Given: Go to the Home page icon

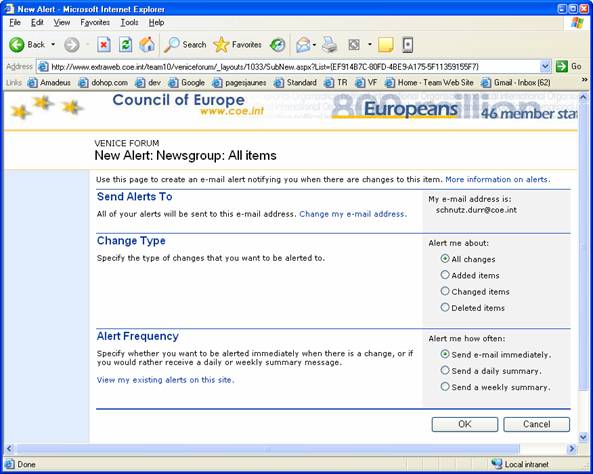Looking at the screenshot, I should pos(147,45).
